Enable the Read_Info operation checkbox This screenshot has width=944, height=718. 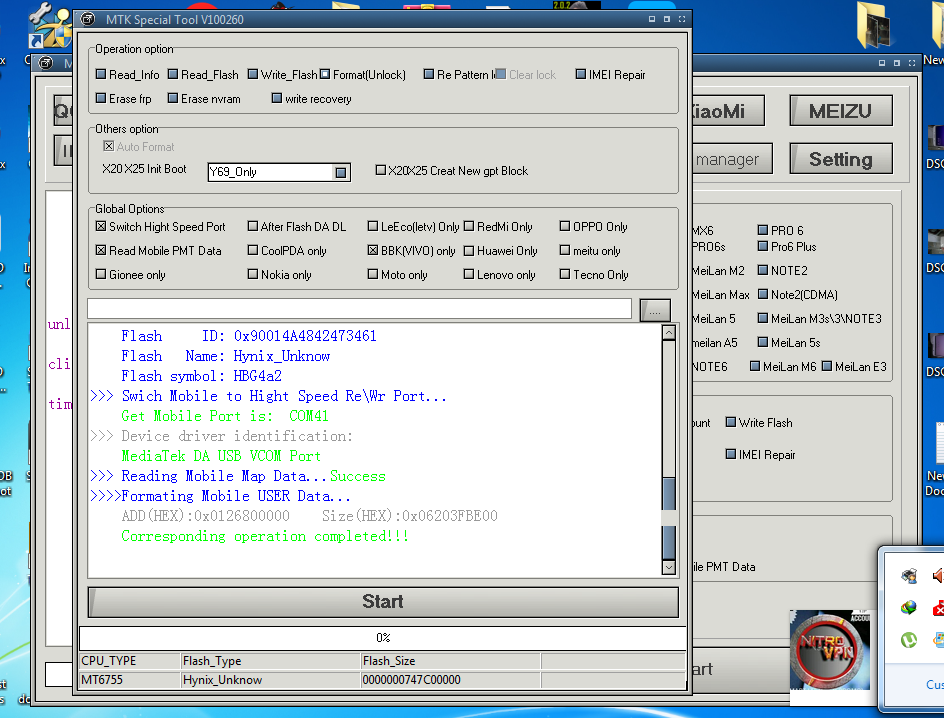pos(101,75)
